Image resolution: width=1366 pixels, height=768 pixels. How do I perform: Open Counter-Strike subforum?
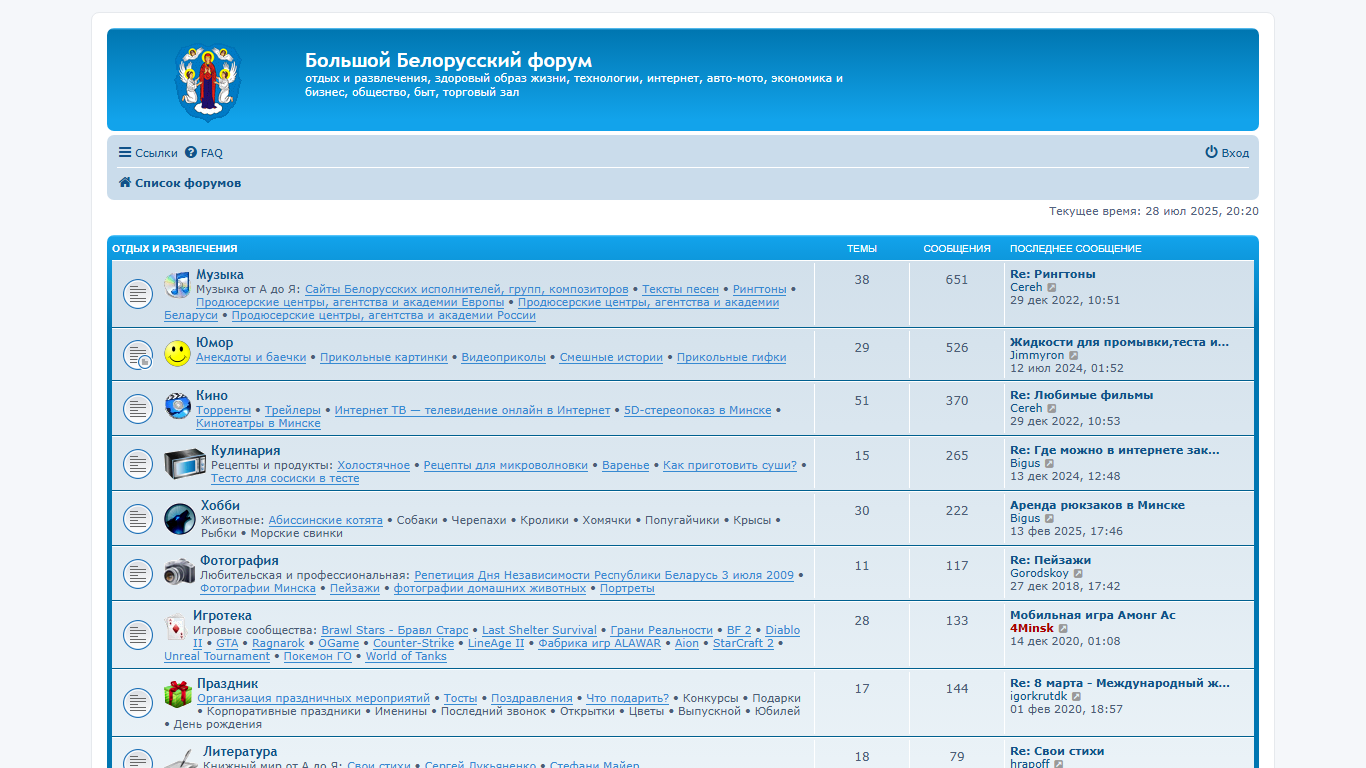[414, 643]
